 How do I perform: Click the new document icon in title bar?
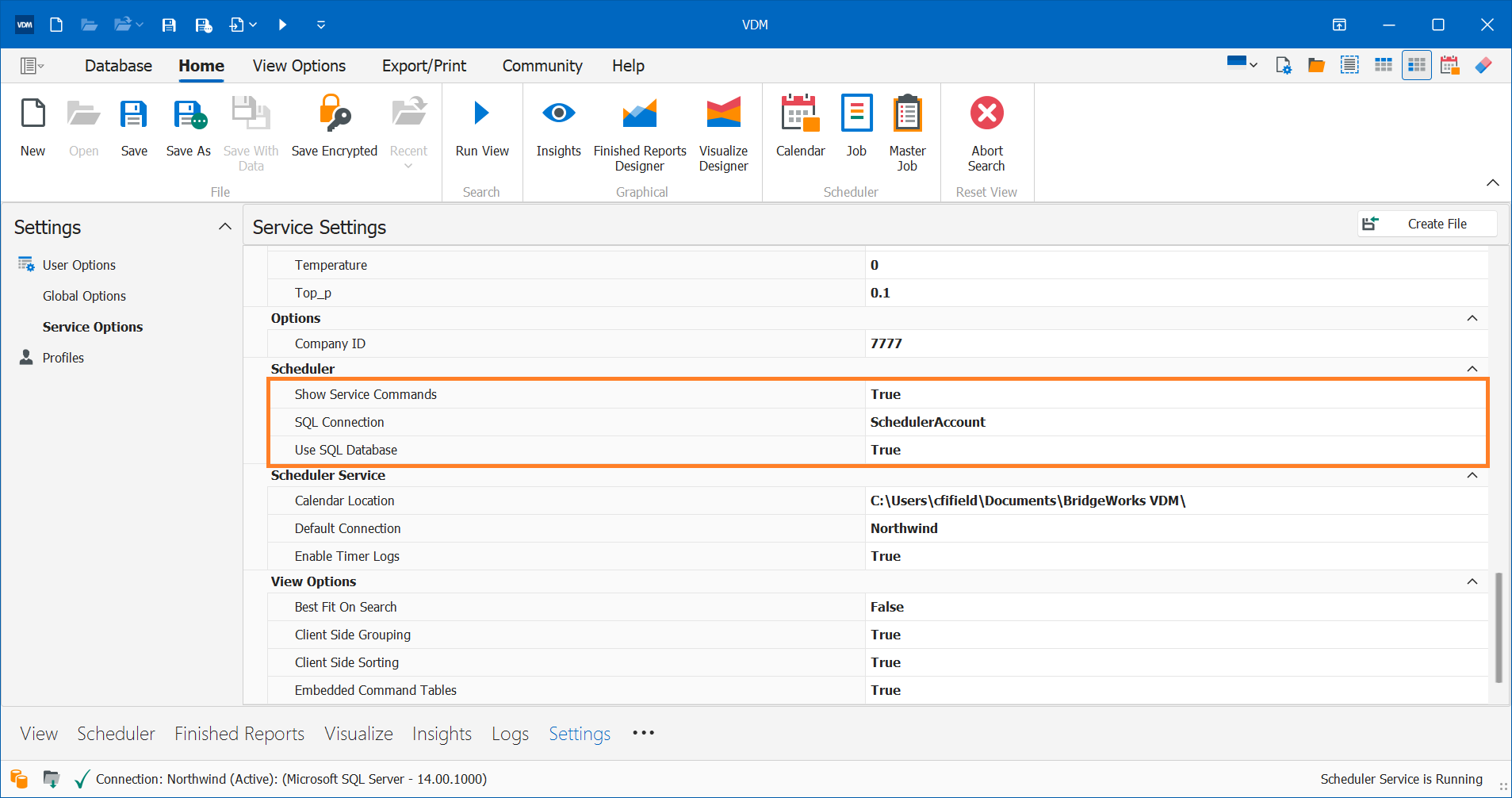click(56, 25)
